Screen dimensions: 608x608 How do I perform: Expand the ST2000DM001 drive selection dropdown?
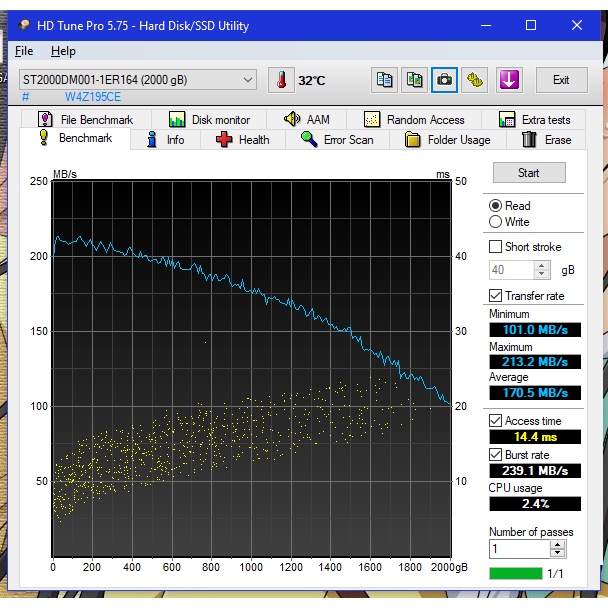pos(248,80)
